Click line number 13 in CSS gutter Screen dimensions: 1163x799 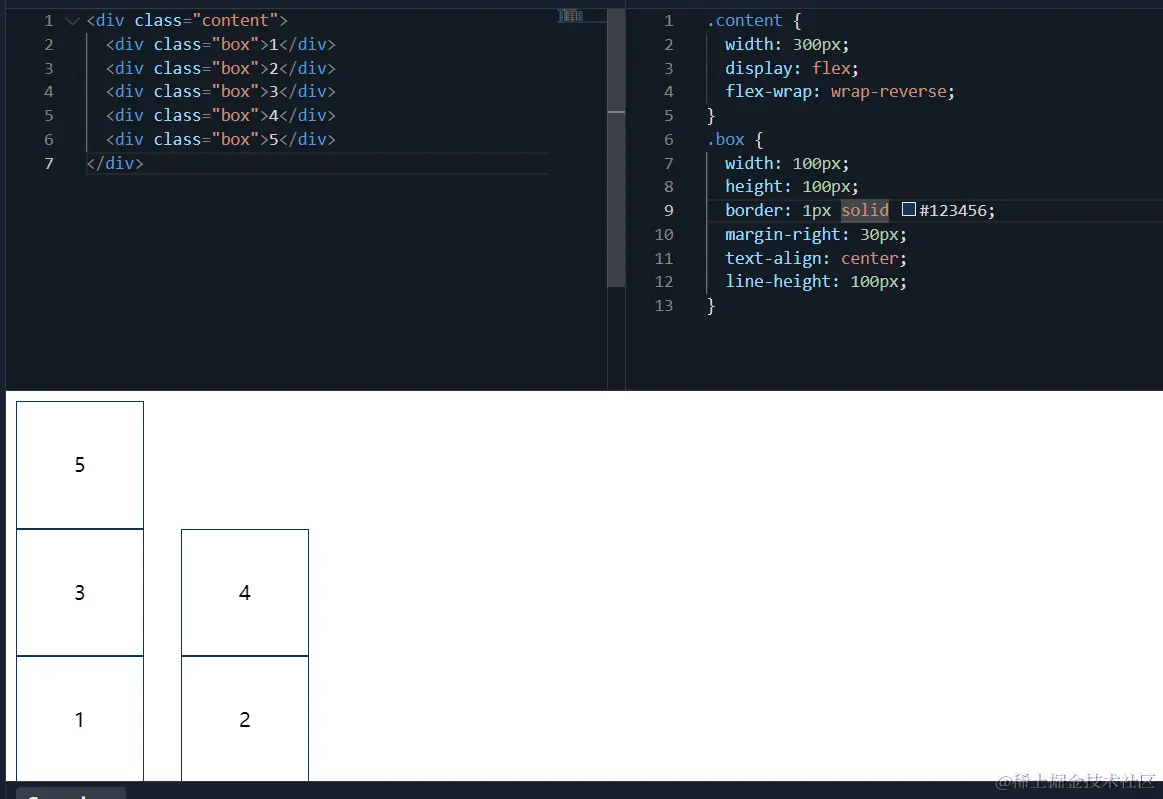(664, 306)
